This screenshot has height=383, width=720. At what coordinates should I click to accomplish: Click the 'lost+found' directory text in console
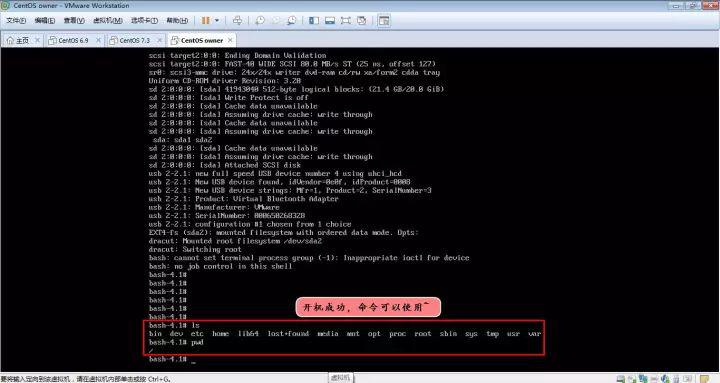(288, 334)
